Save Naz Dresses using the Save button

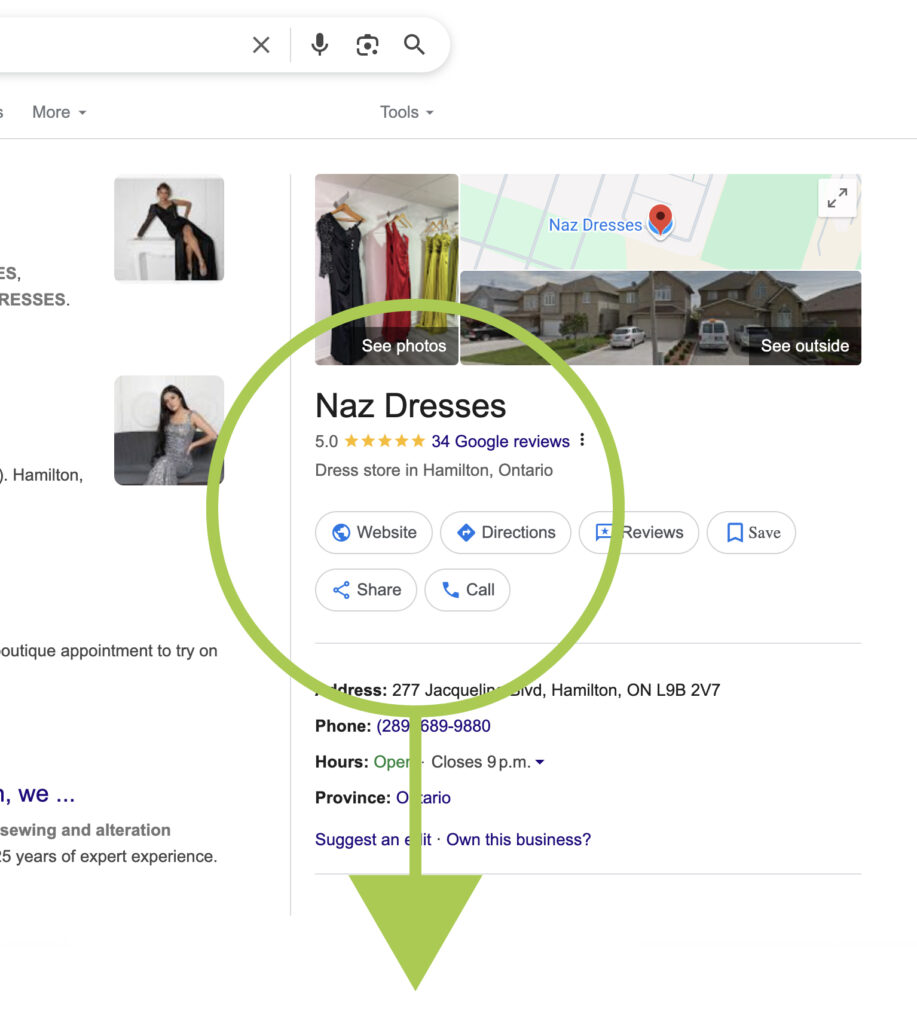751,533
